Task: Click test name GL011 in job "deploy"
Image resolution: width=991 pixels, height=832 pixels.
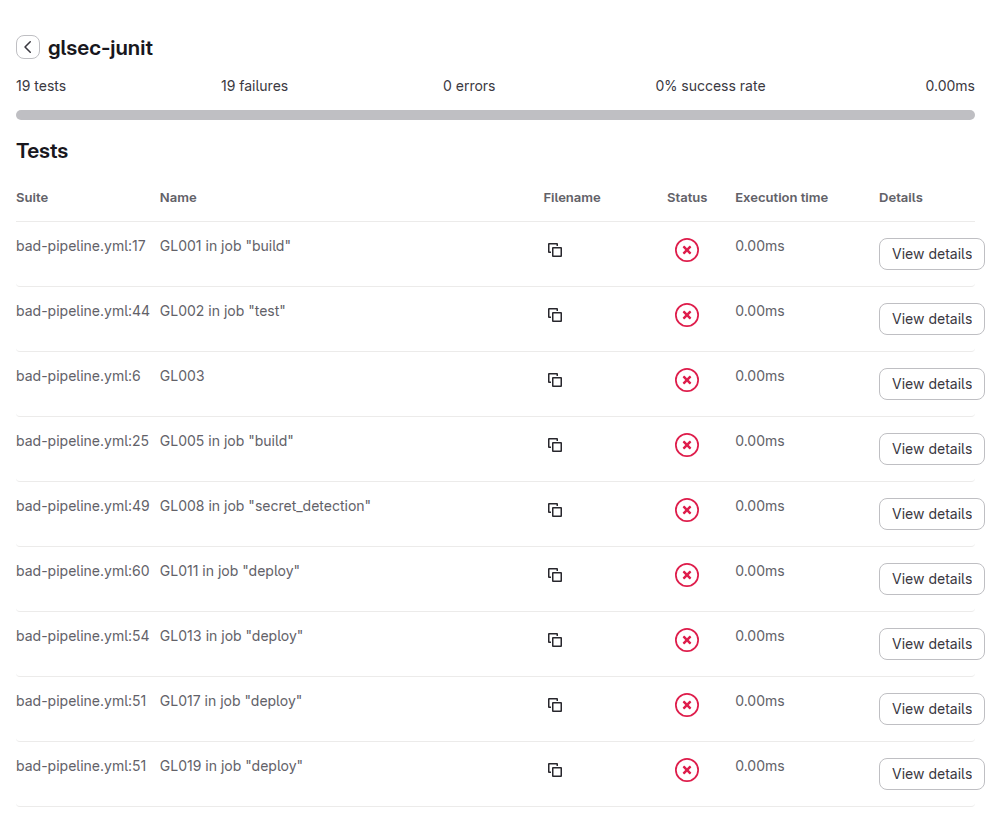Action: click(x=229, y=571)
